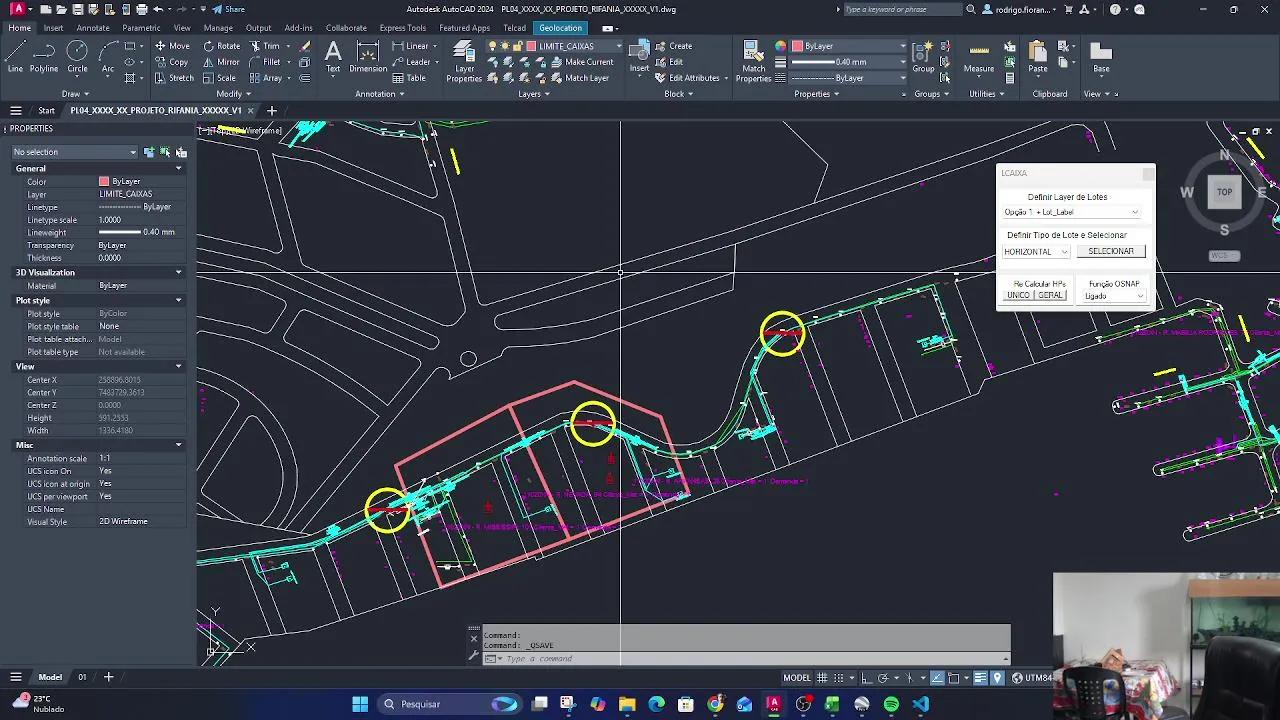Open the No selection dropdown
This screenshot has width=1280, height=720.
pyautogui.click(x=74, y=152)
